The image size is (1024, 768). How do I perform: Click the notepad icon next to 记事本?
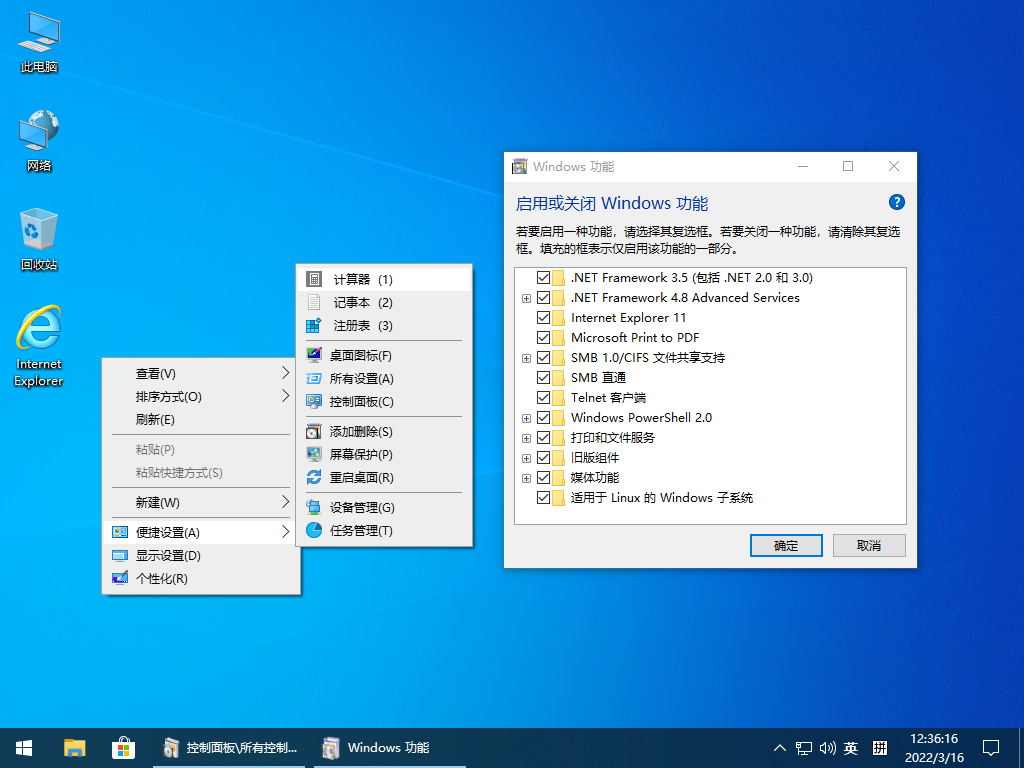coord(314,302)
